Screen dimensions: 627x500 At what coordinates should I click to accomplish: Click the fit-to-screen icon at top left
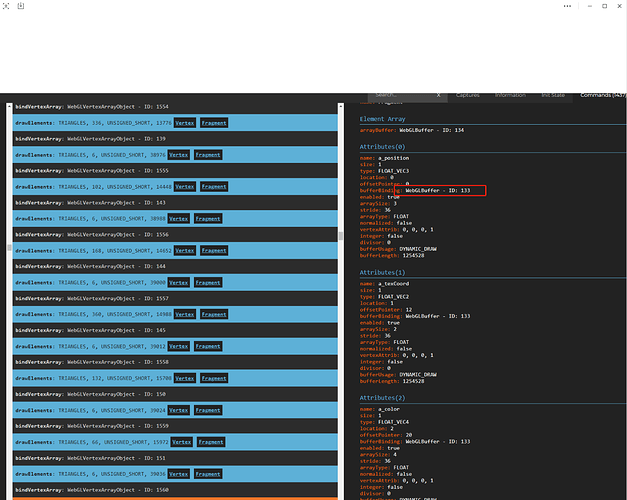coord(6,6)
